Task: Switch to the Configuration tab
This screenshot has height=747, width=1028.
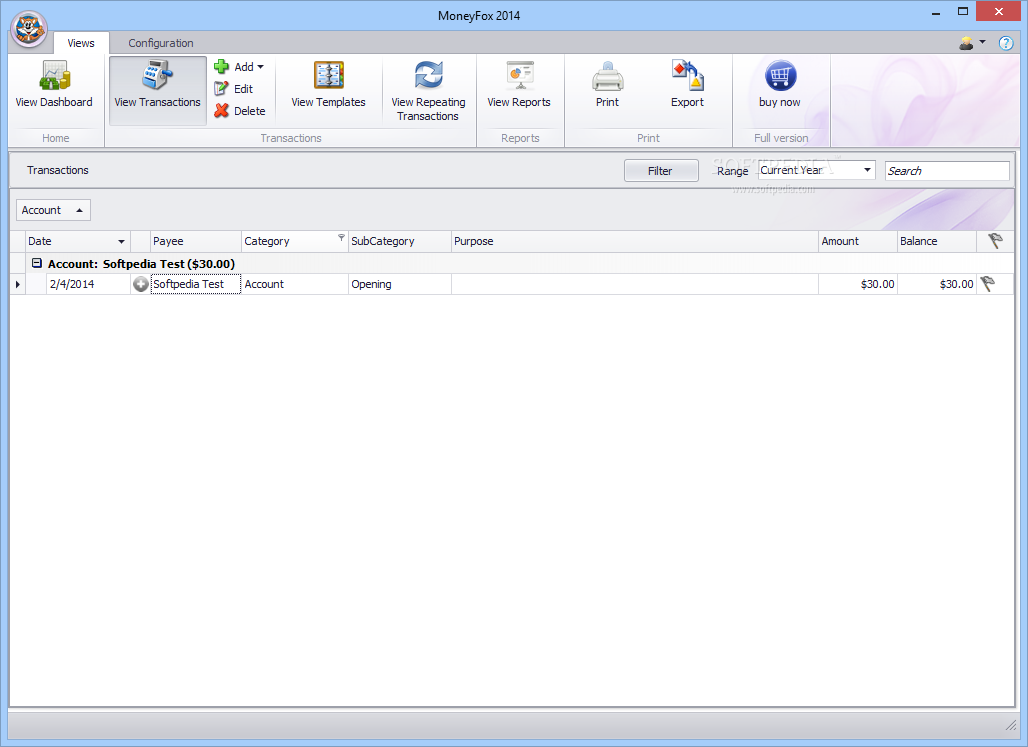Action: [x=161, y=43]
